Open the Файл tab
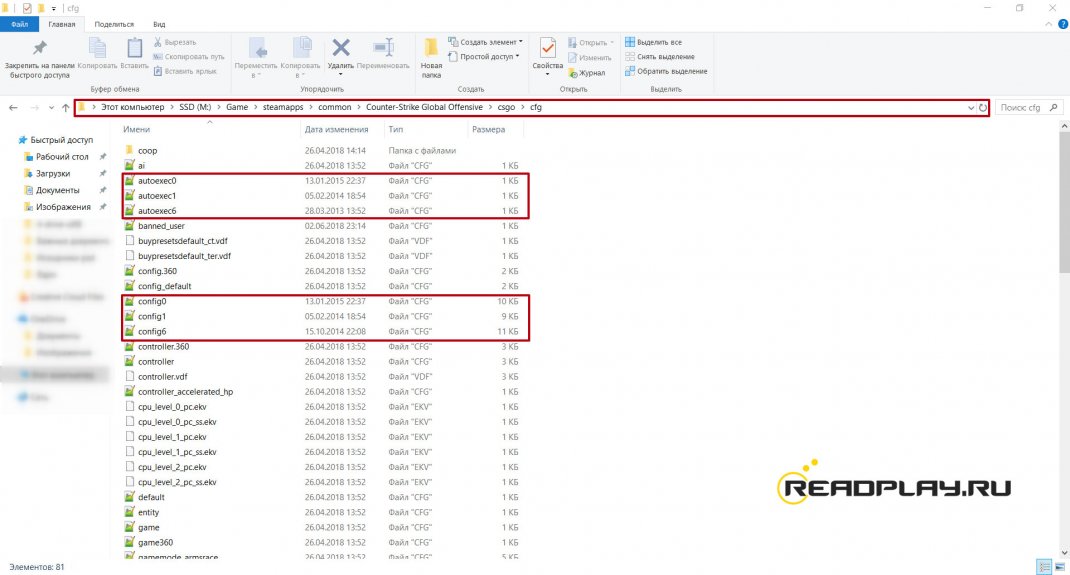The image size is (1070, 575). pyautogui.click(x=20, y=24)
